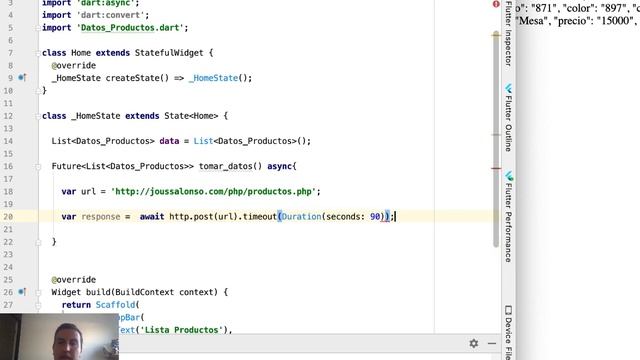Viewport: 640px width, 360px height.
Task: Click the 'data' variable name on line 14
Action: tap(169, 141)
